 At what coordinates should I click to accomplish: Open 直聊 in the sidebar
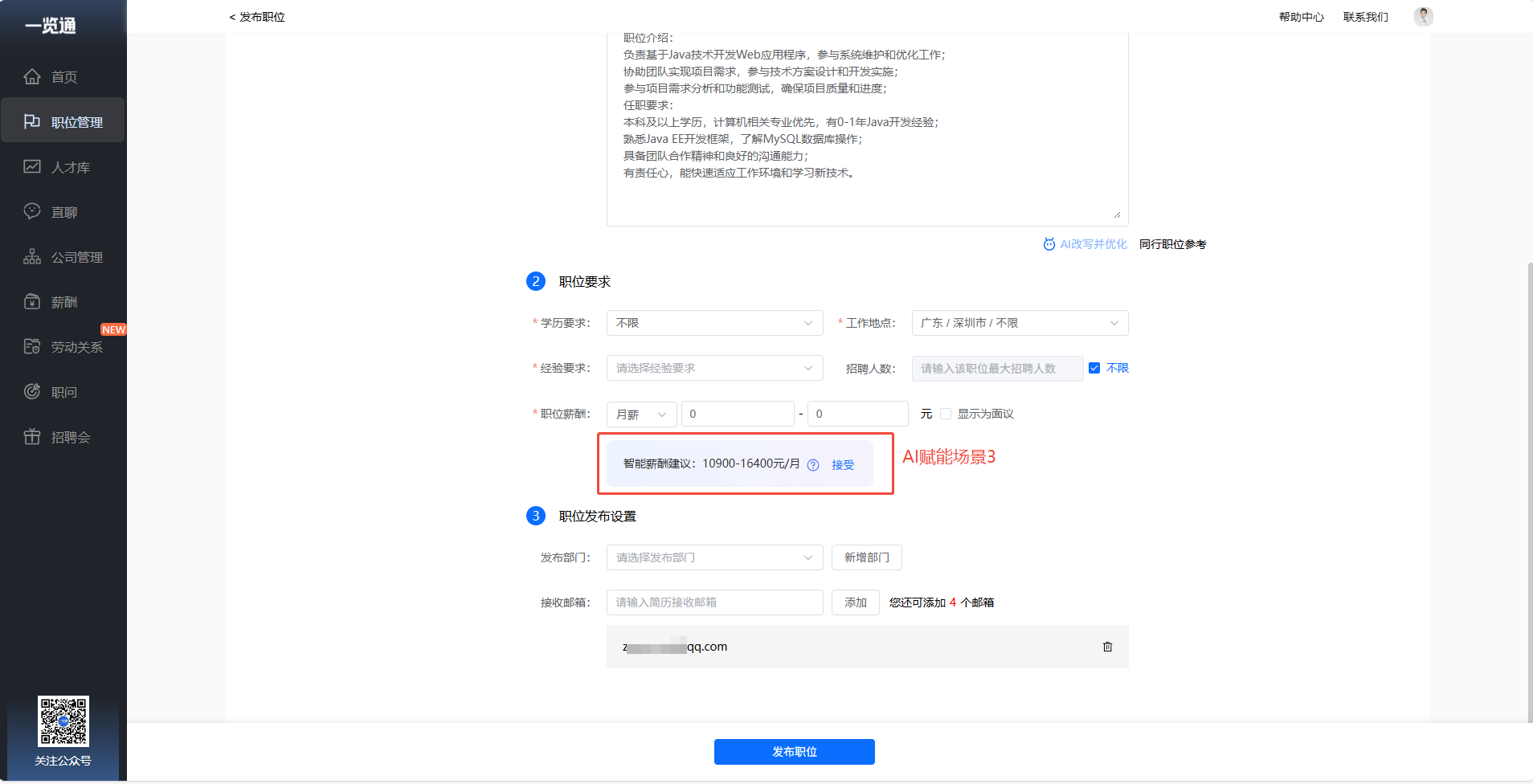click(63, 211)
